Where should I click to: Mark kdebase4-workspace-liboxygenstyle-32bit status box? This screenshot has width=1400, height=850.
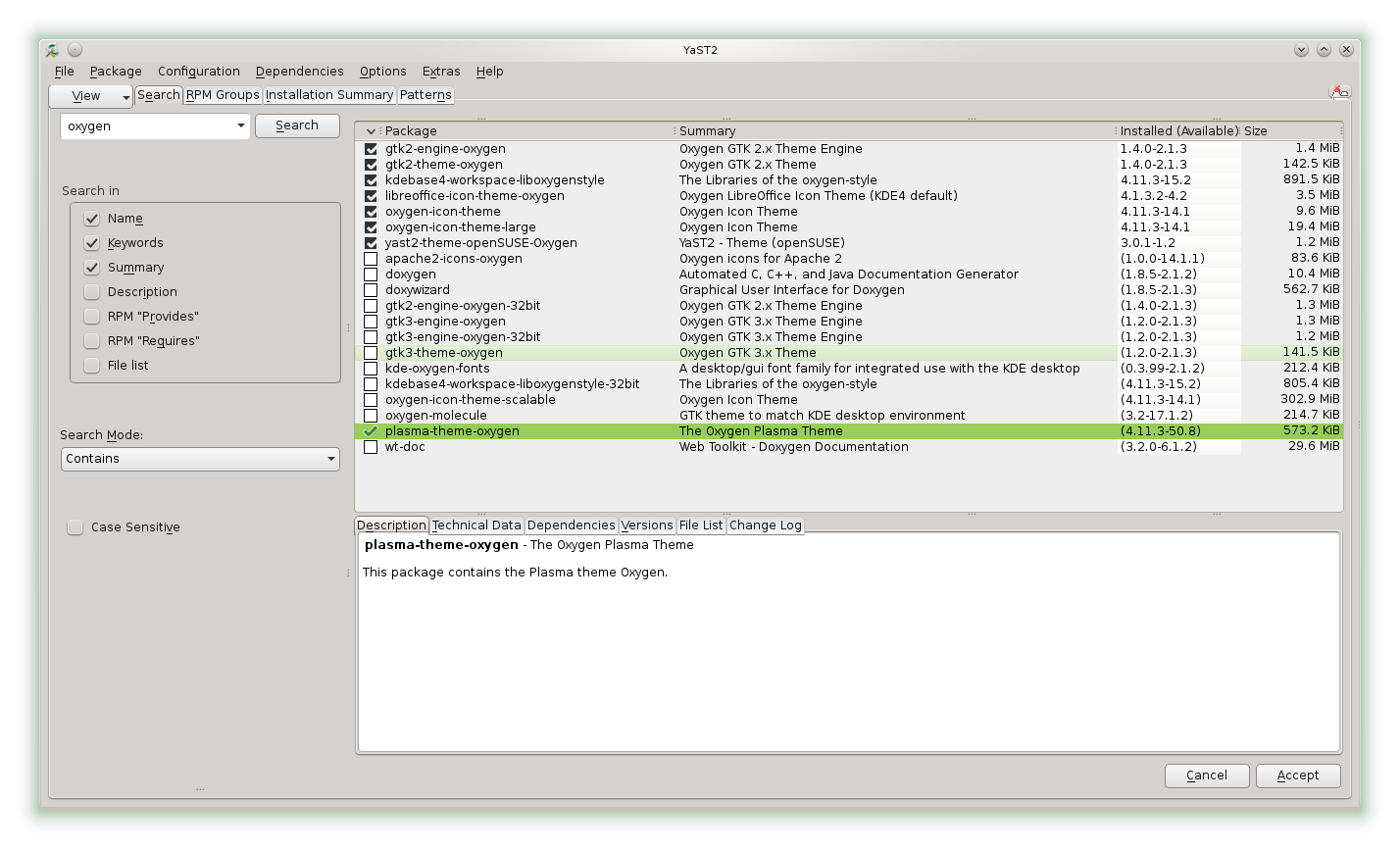click(x=371, y=384)
